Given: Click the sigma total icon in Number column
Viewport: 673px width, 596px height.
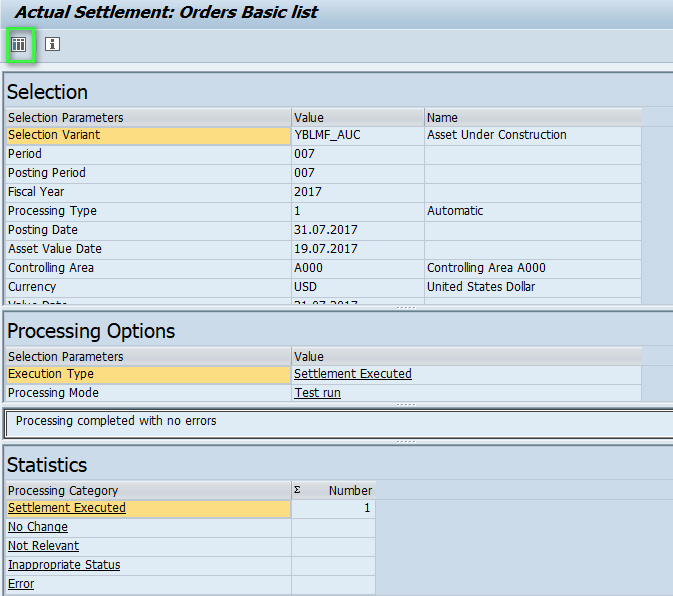Looking at the screenshot, I should [297, 490].
